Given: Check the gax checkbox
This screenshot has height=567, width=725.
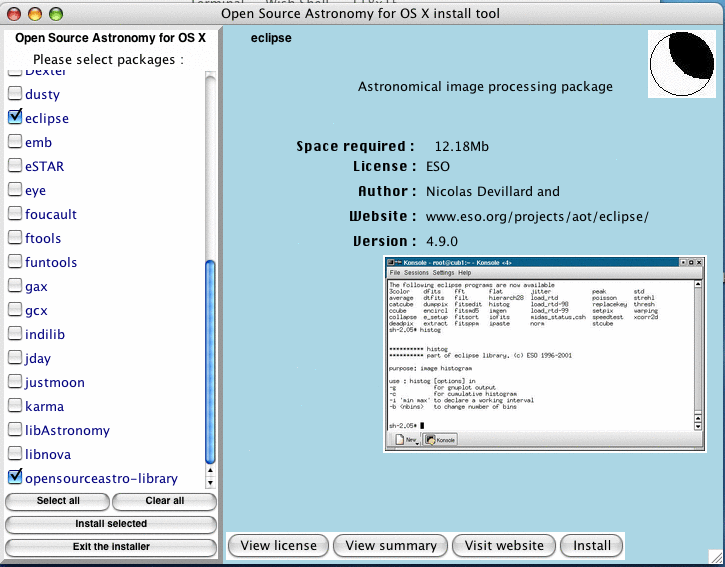Looking at the screenshot, I should [15, 286].
